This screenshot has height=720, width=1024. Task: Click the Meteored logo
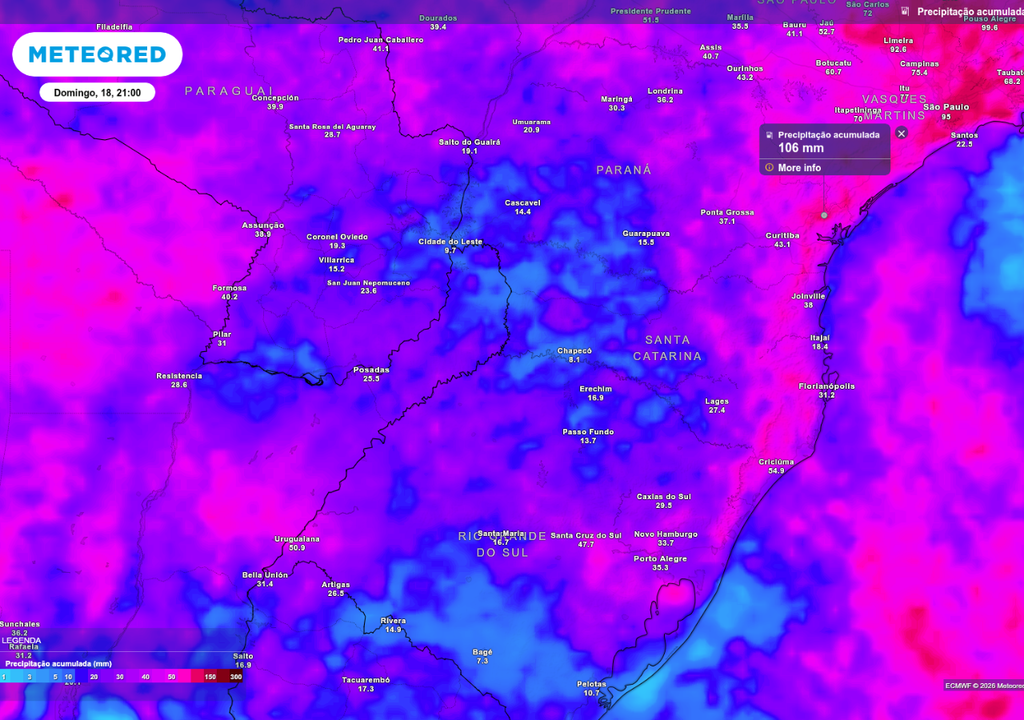click(97, 55)
